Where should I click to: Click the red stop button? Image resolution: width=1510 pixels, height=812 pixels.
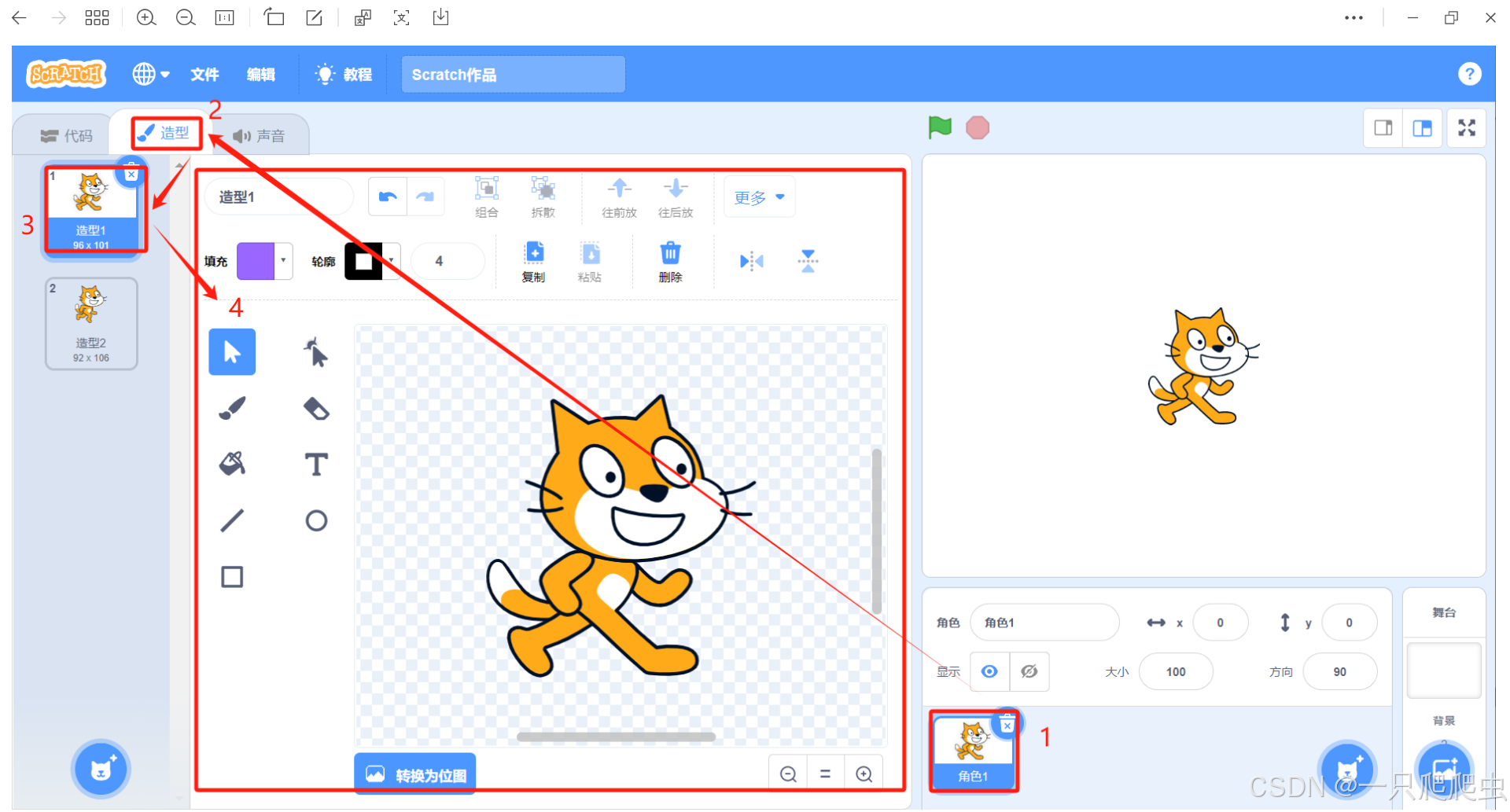978,127
